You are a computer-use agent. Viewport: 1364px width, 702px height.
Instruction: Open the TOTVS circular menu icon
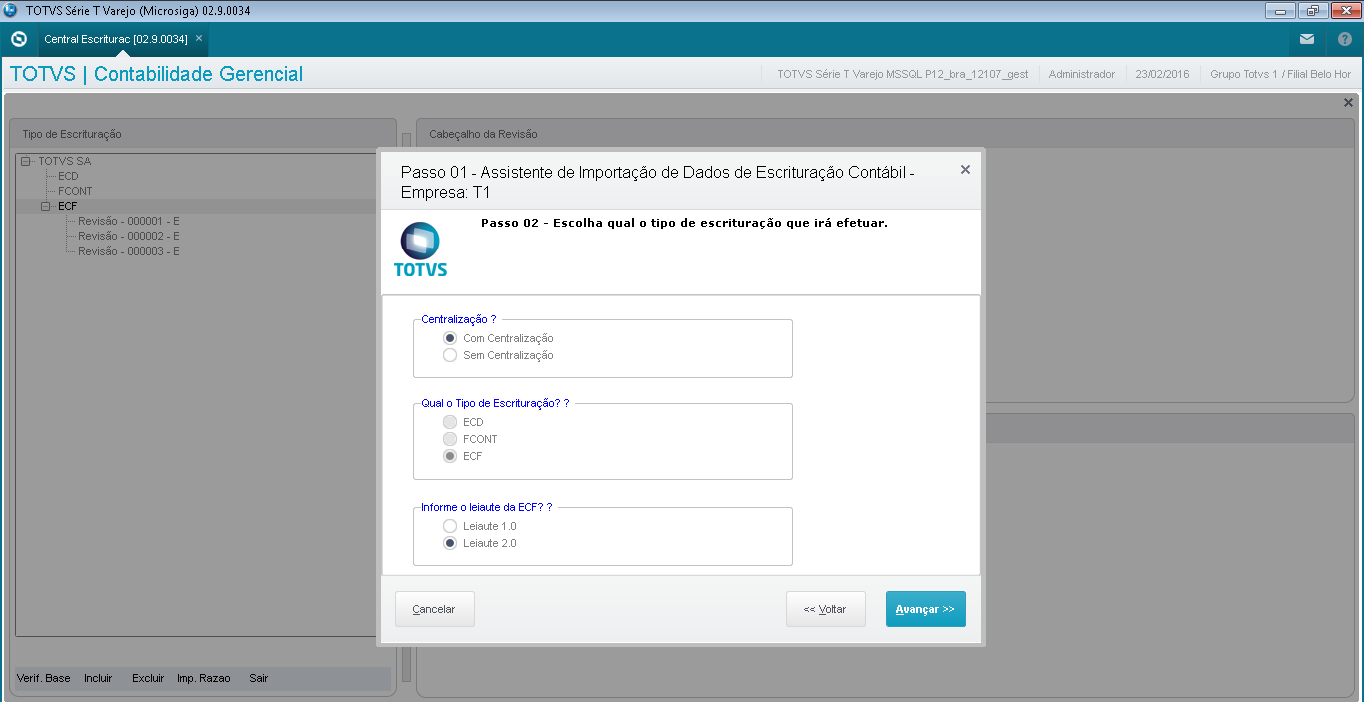coord(18,39)
